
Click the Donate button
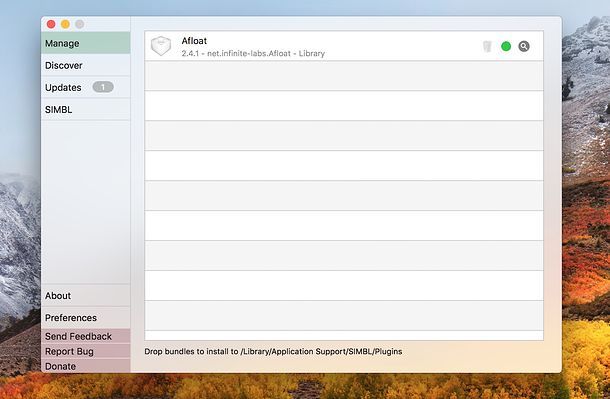(x=86, y=366)
